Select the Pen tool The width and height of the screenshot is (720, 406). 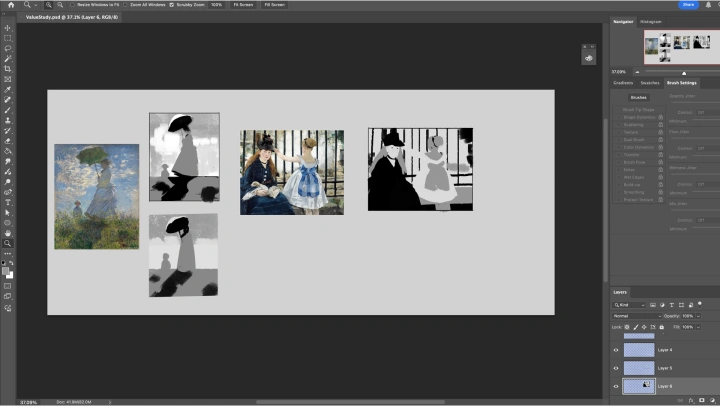pos(8,192)
